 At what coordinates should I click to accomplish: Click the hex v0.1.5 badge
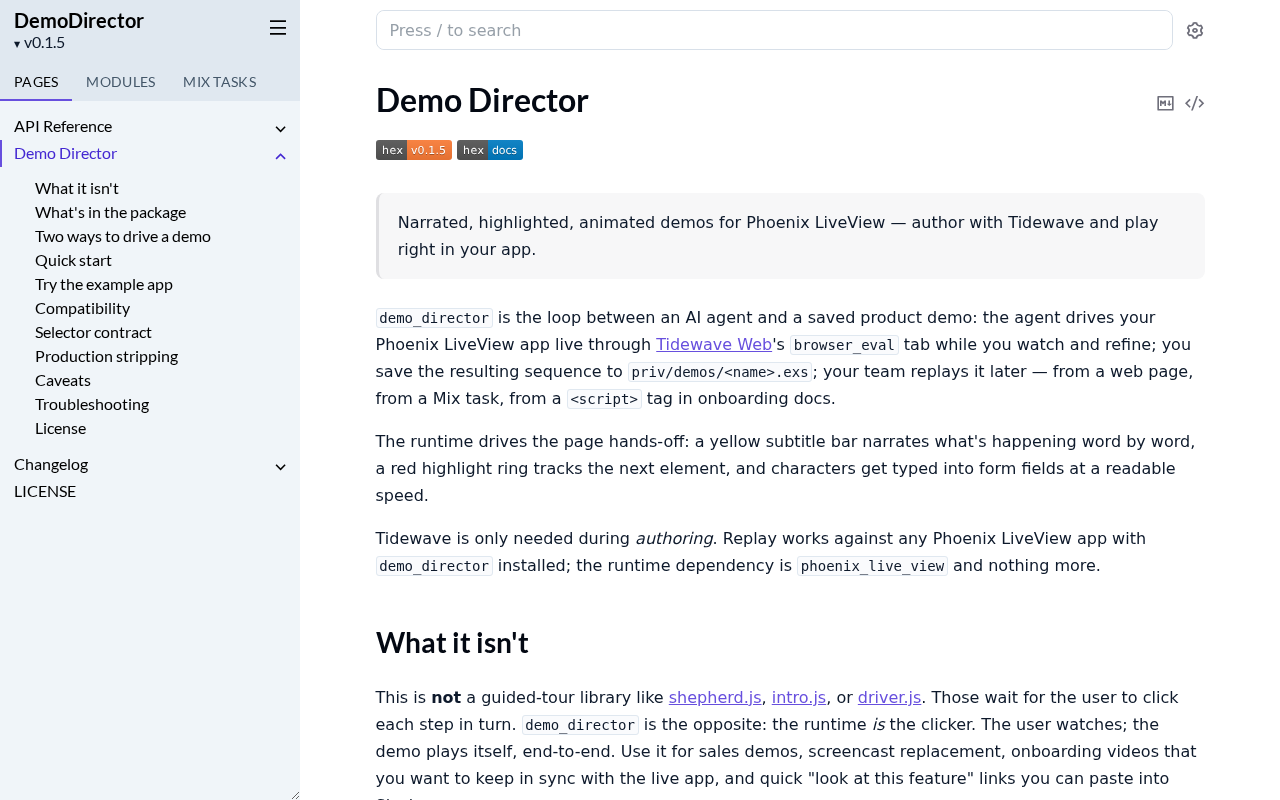[x=414, y=150]
